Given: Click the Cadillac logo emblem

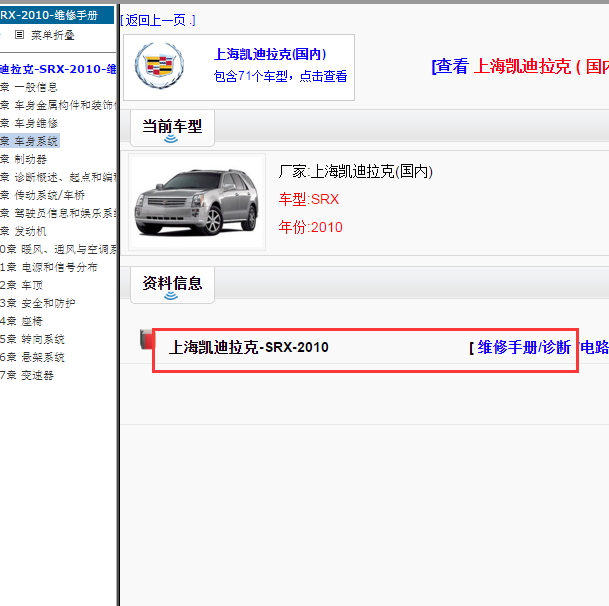Looking at the screenshot, I should pos(159,65).
